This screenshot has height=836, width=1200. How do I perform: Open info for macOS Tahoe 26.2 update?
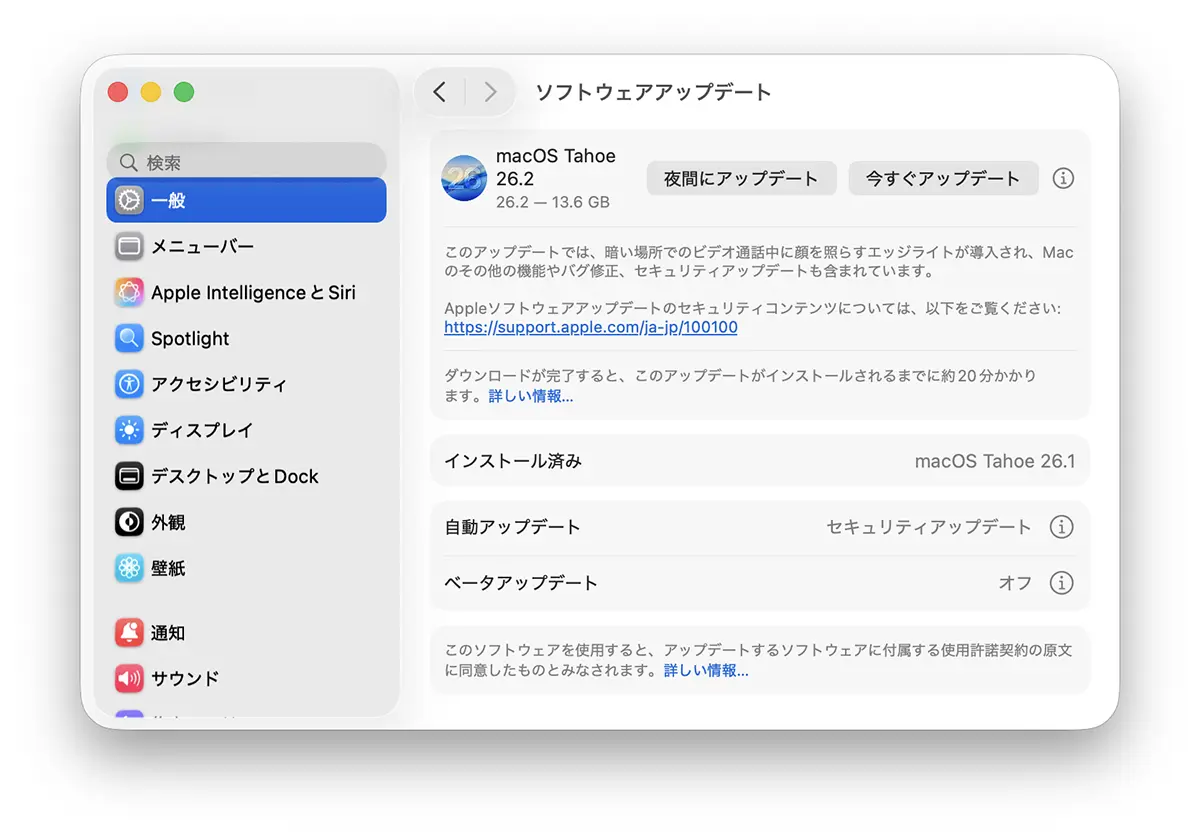1063,178
